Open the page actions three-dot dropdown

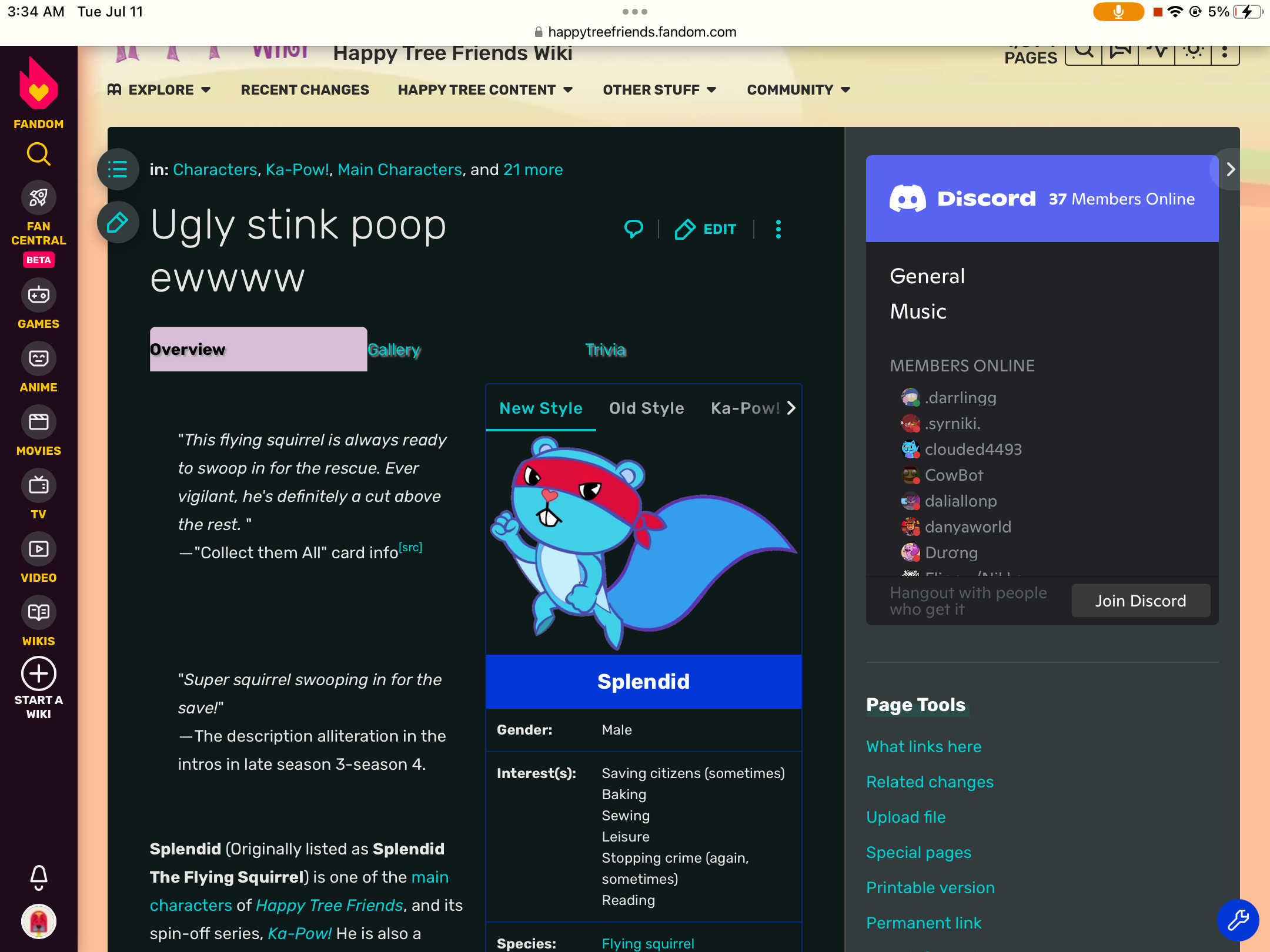coord(778,229)
